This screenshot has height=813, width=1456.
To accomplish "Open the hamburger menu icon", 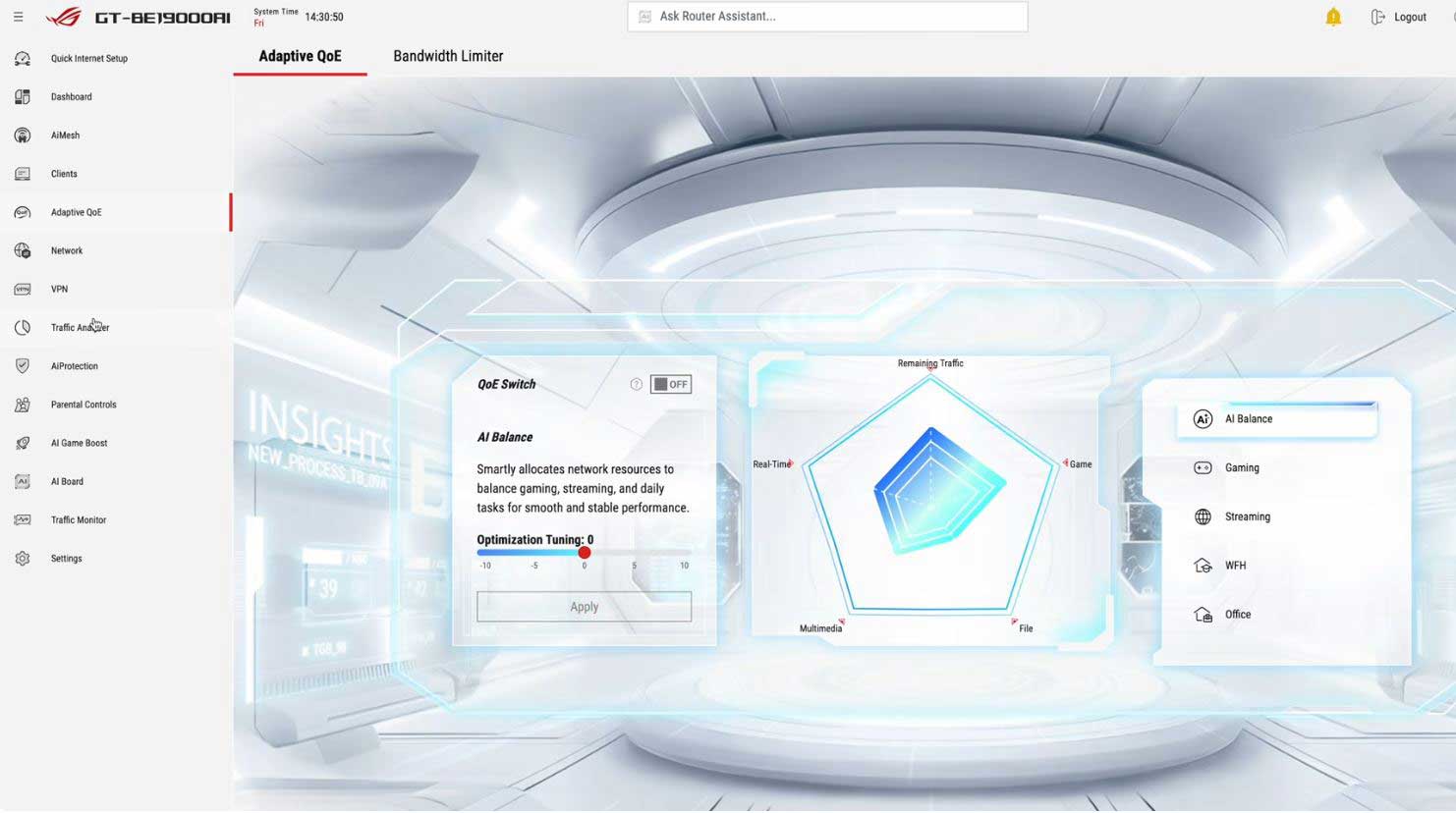I will (x=18, y=17).
